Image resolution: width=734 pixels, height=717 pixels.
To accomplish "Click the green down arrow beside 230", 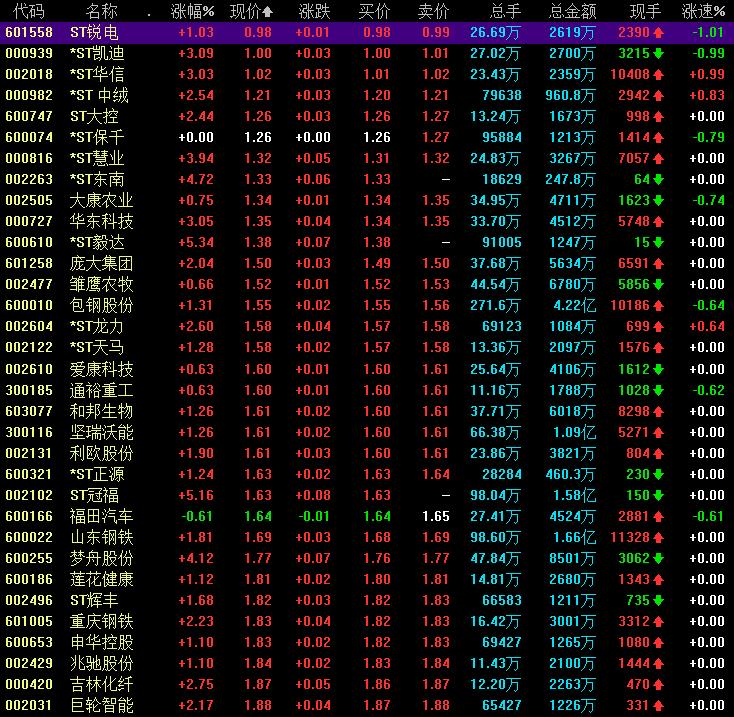I will (x=658, y=475).
